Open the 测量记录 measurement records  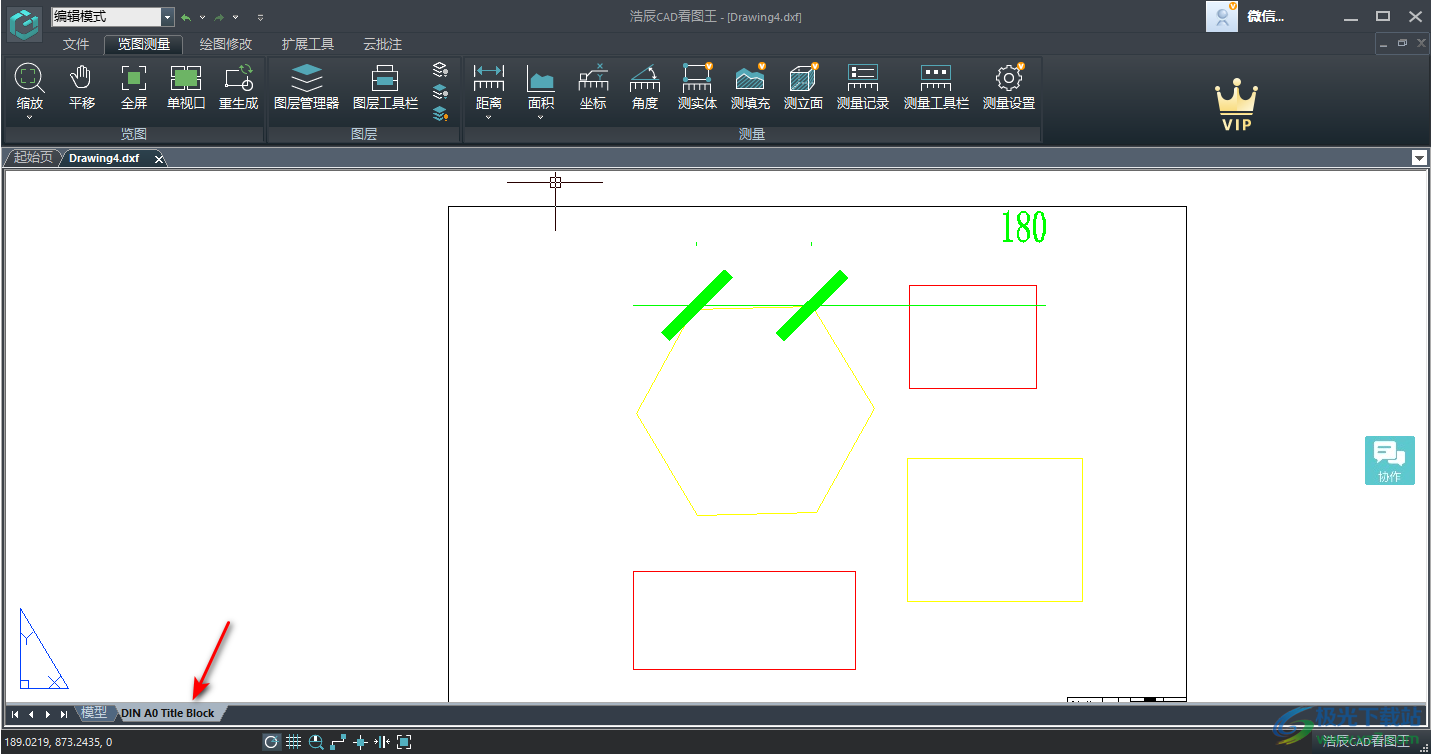click(862, 87)
